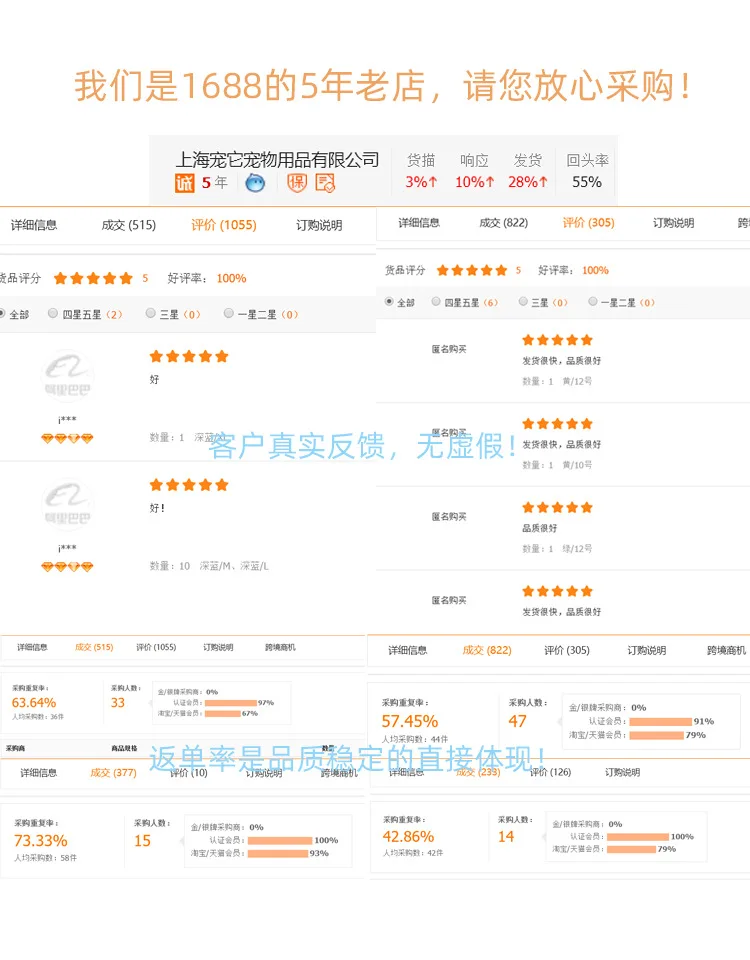
Task: Click five-star rating next to left 货品评分
Action: point(93,279)
